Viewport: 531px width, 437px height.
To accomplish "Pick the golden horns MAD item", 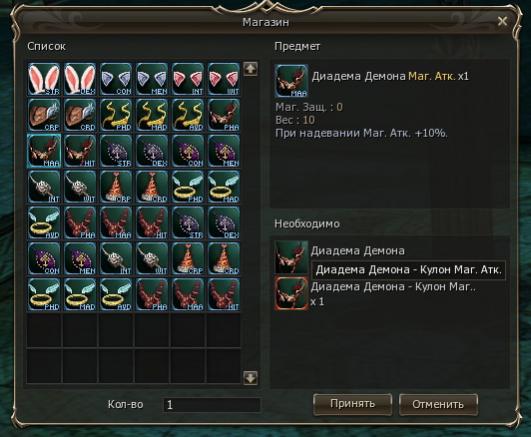I will click(x=152, y=115).
